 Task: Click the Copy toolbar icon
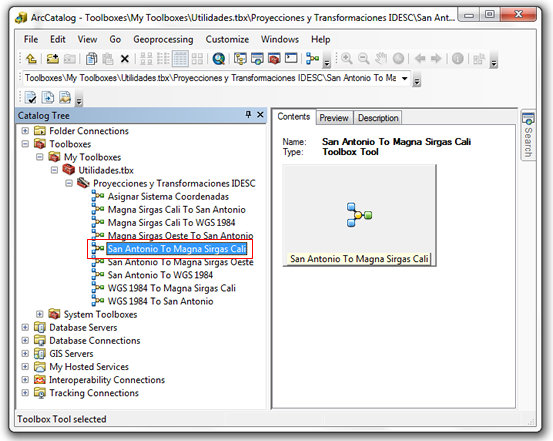pos(91,59)
